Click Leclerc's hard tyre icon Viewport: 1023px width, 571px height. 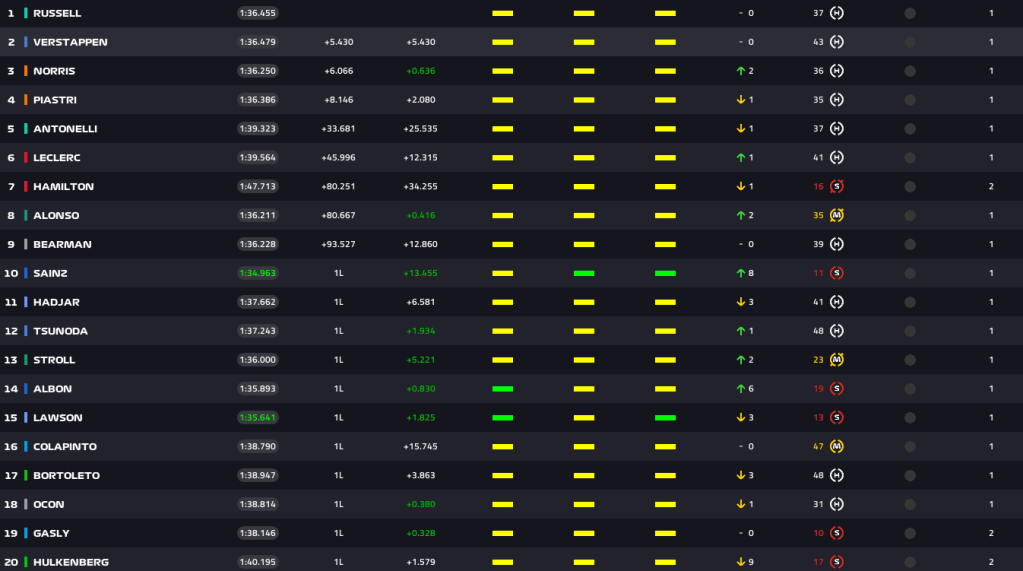pos(836,157)
